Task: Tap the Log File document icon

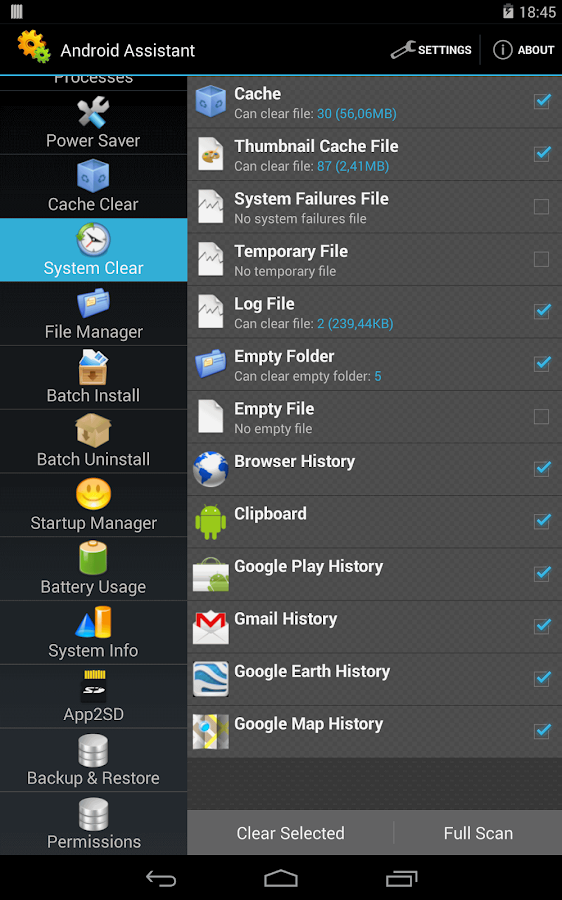Action: (211, 312)
